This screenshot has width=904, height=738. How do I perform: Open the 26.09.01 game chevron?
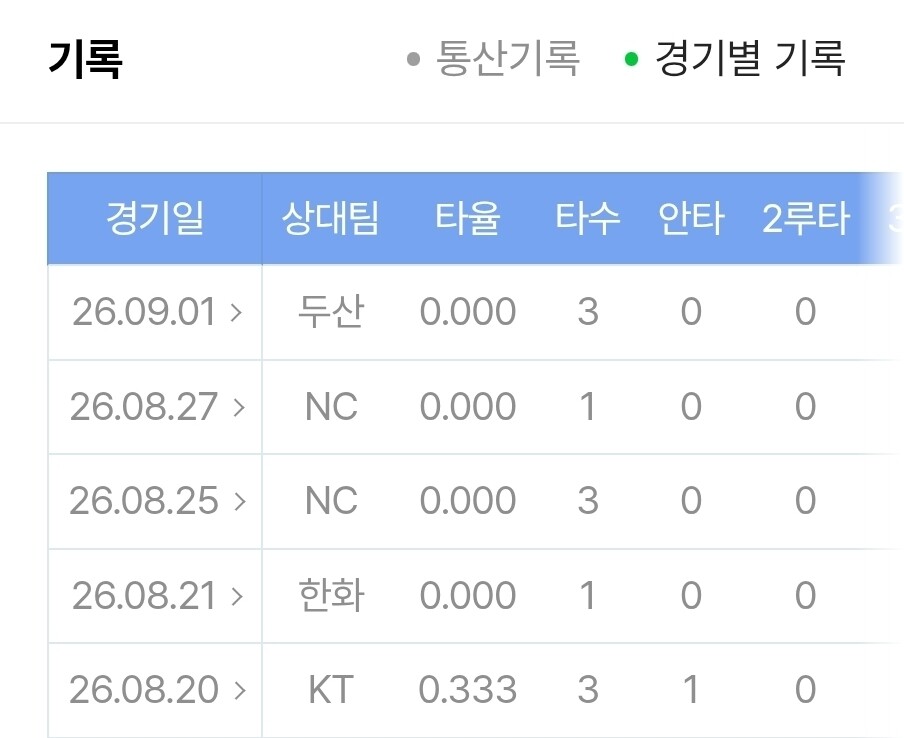(236, 312)
